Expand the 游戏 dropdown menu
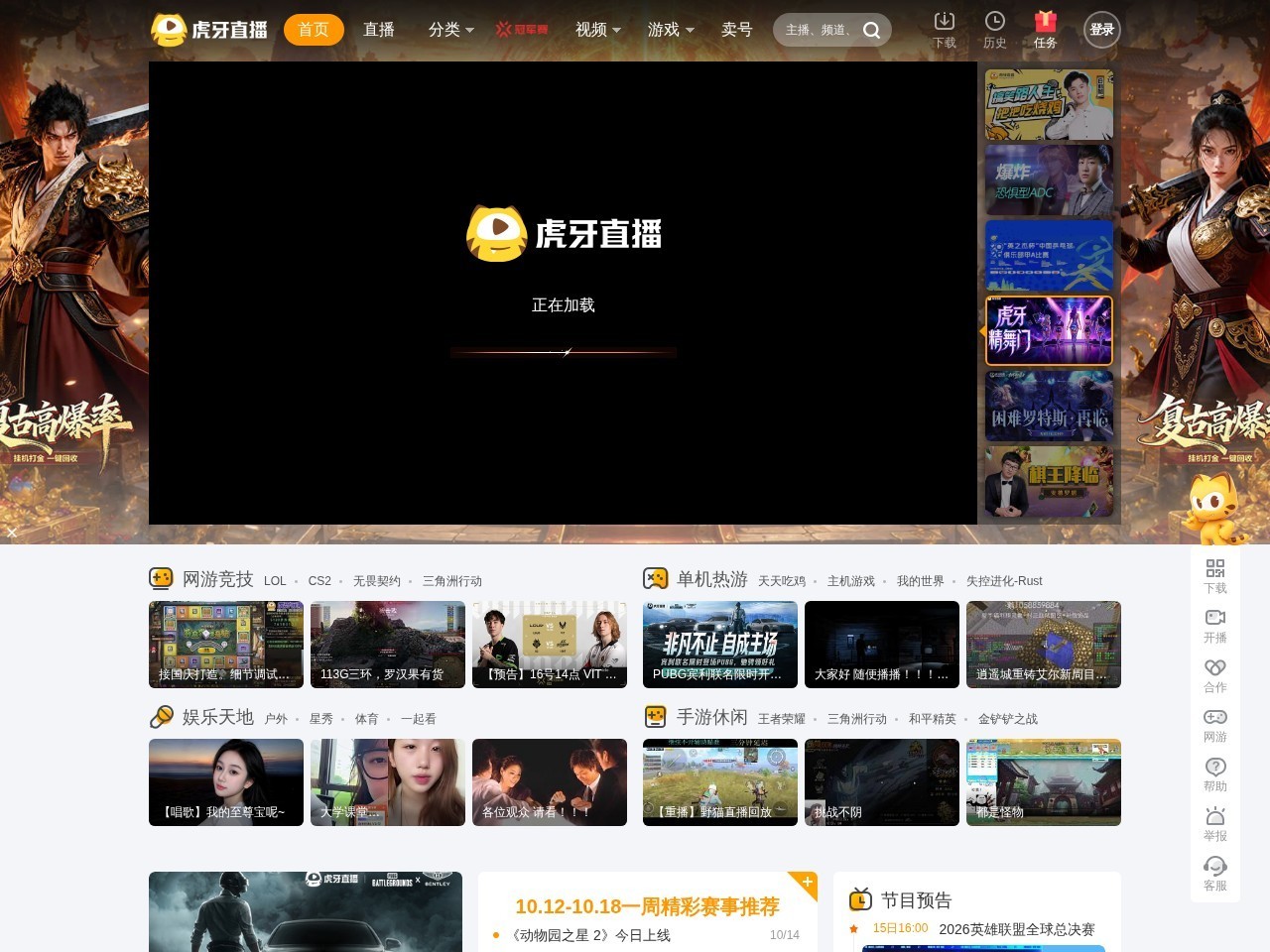Viewport: 1270px width, 952px height. [x=671, y=30]
